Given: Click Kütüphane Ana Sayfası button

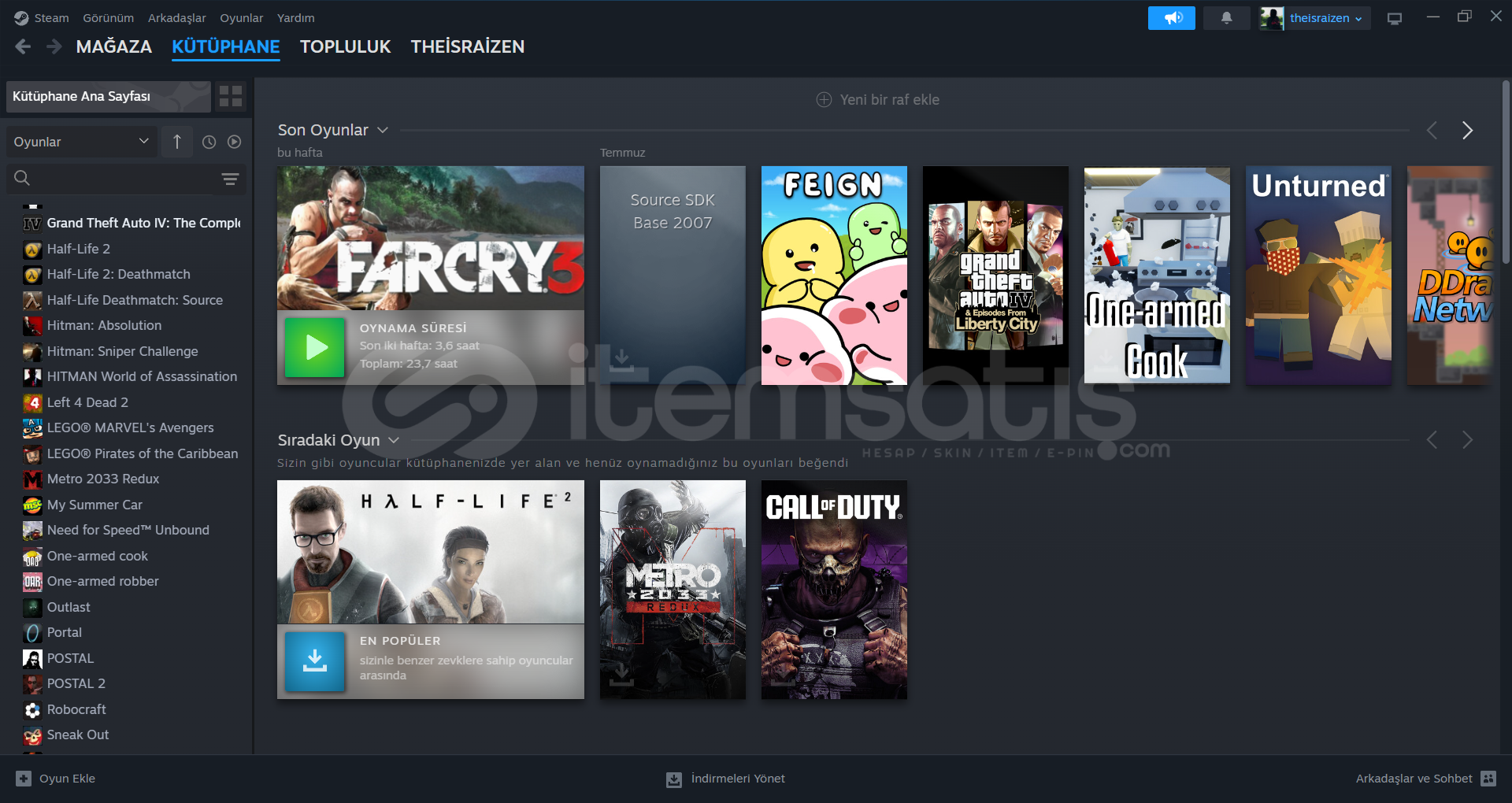Looking at the screenshot, I should (x=109, y=96).
